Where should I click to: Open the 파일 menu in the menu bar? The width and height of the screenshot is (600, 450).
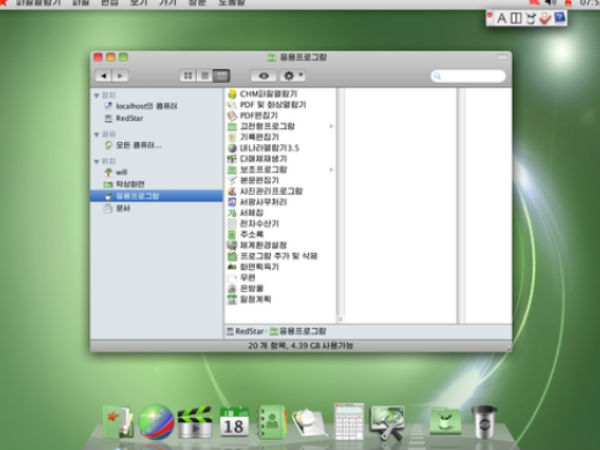pos(81,3)
